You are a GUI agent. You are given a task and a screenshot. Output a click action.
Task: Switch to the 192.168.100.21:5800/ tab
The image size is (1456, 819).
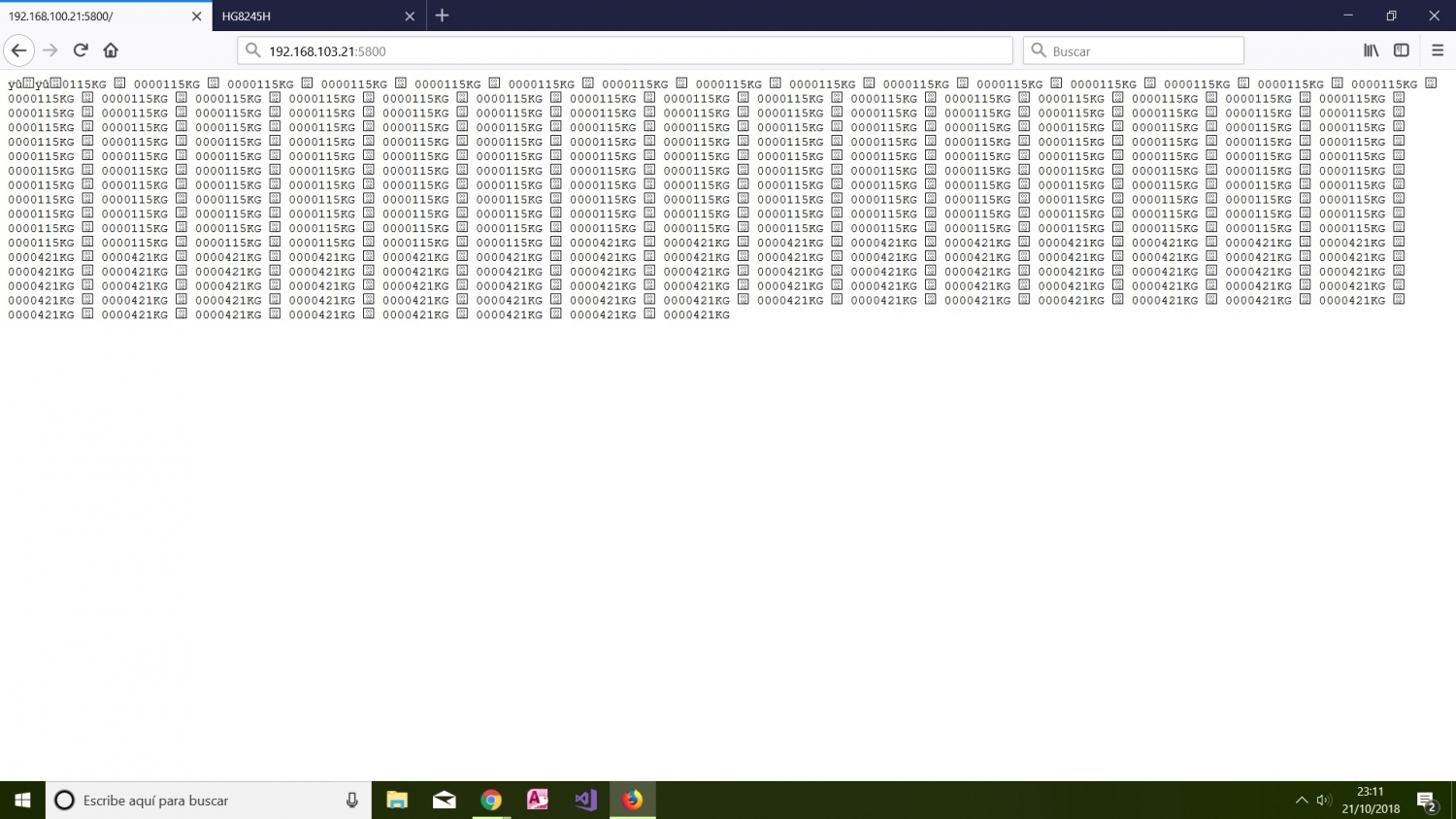coord(106,16)
